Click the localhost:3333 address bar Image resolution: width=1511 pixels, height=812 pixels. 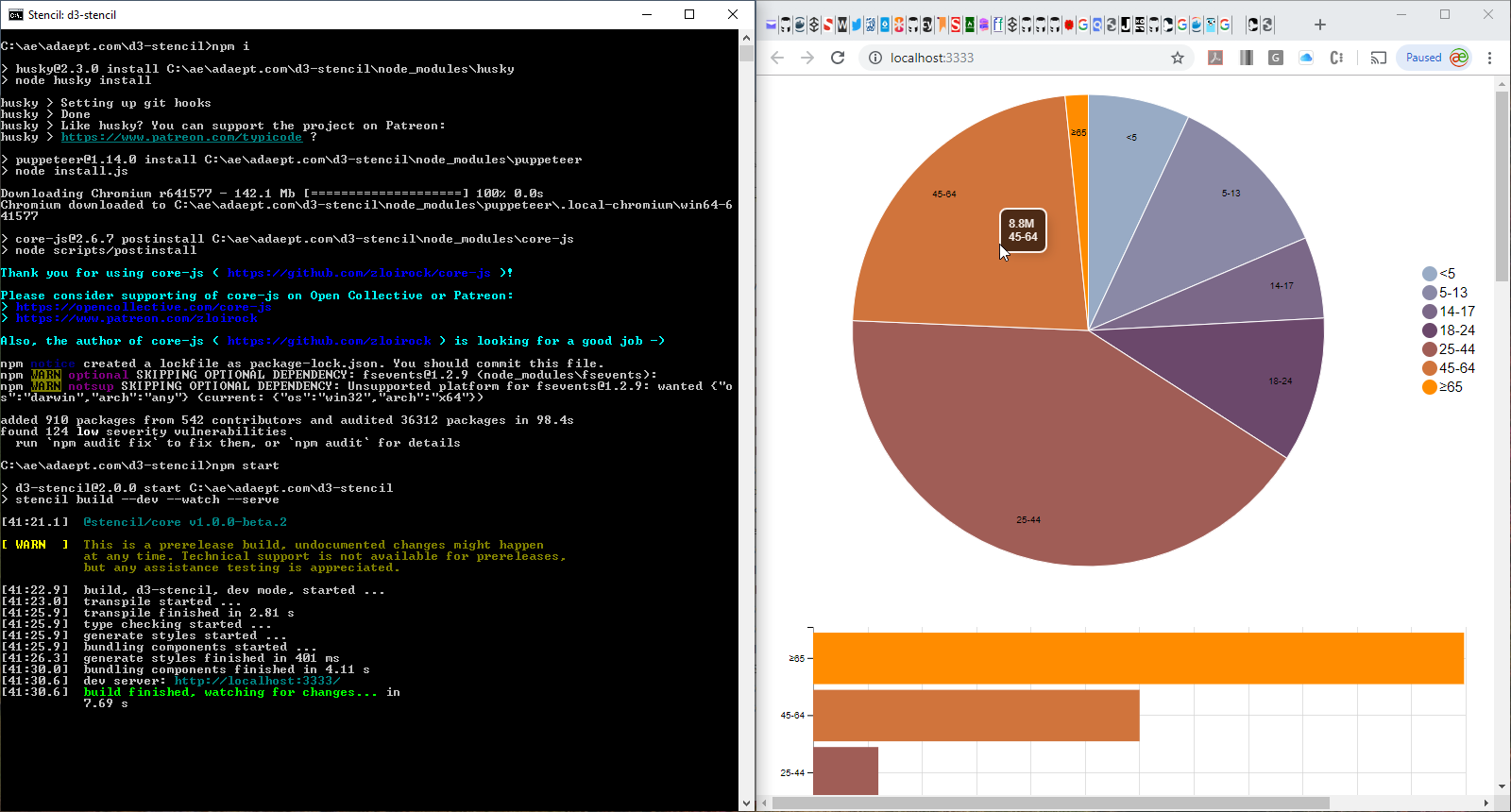click(x=1025, y=58)
